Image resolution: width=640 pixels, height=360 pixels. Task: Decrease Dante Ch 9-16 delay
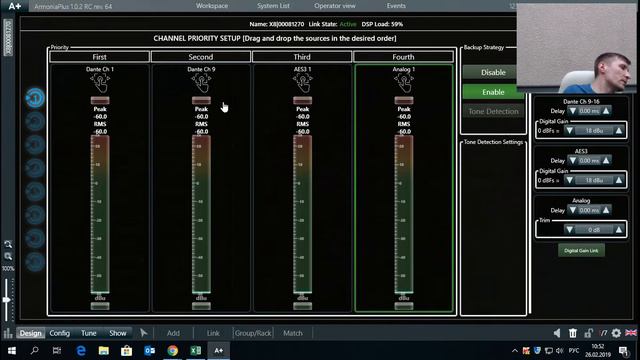[x=573, y=111]
